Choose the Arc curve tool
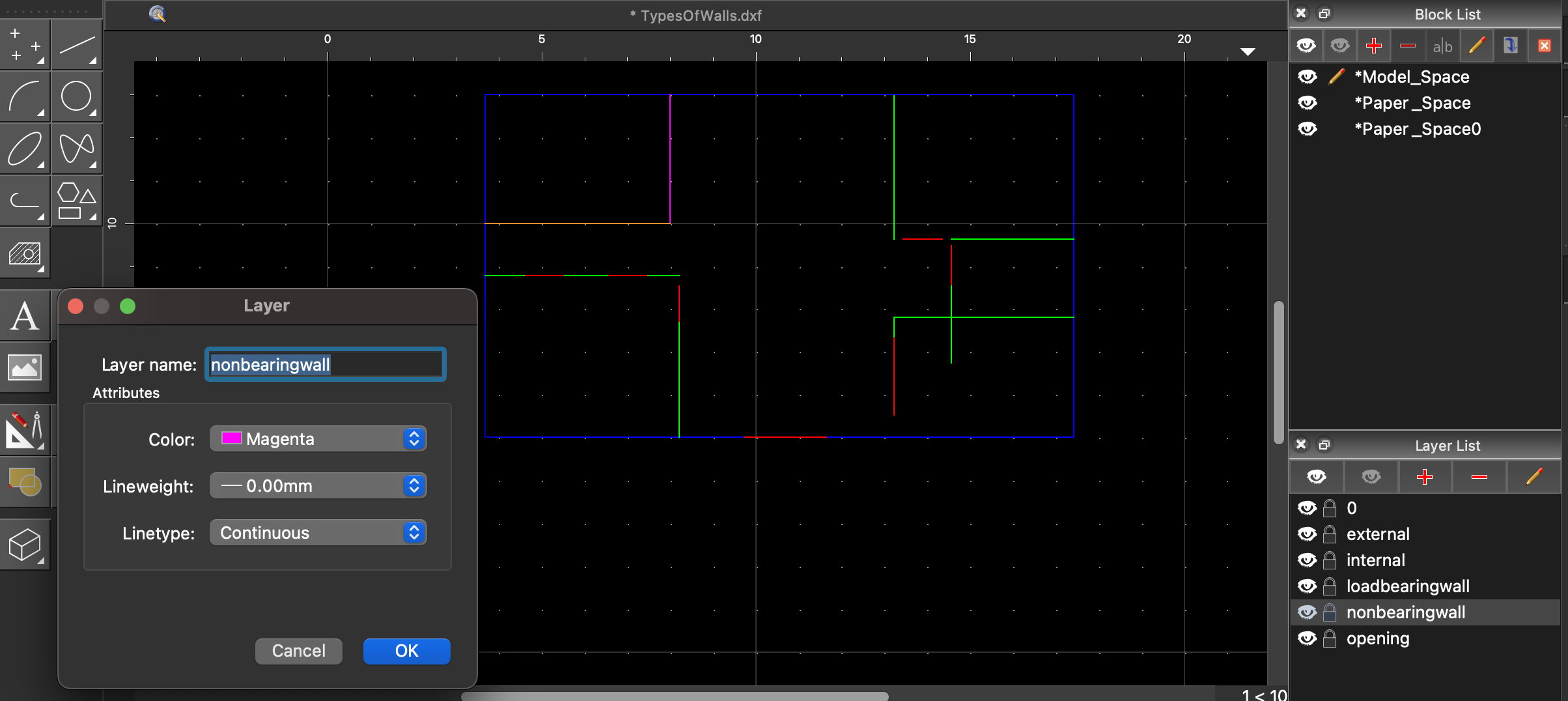This screenshot has width=1568, height=701. 25,97
